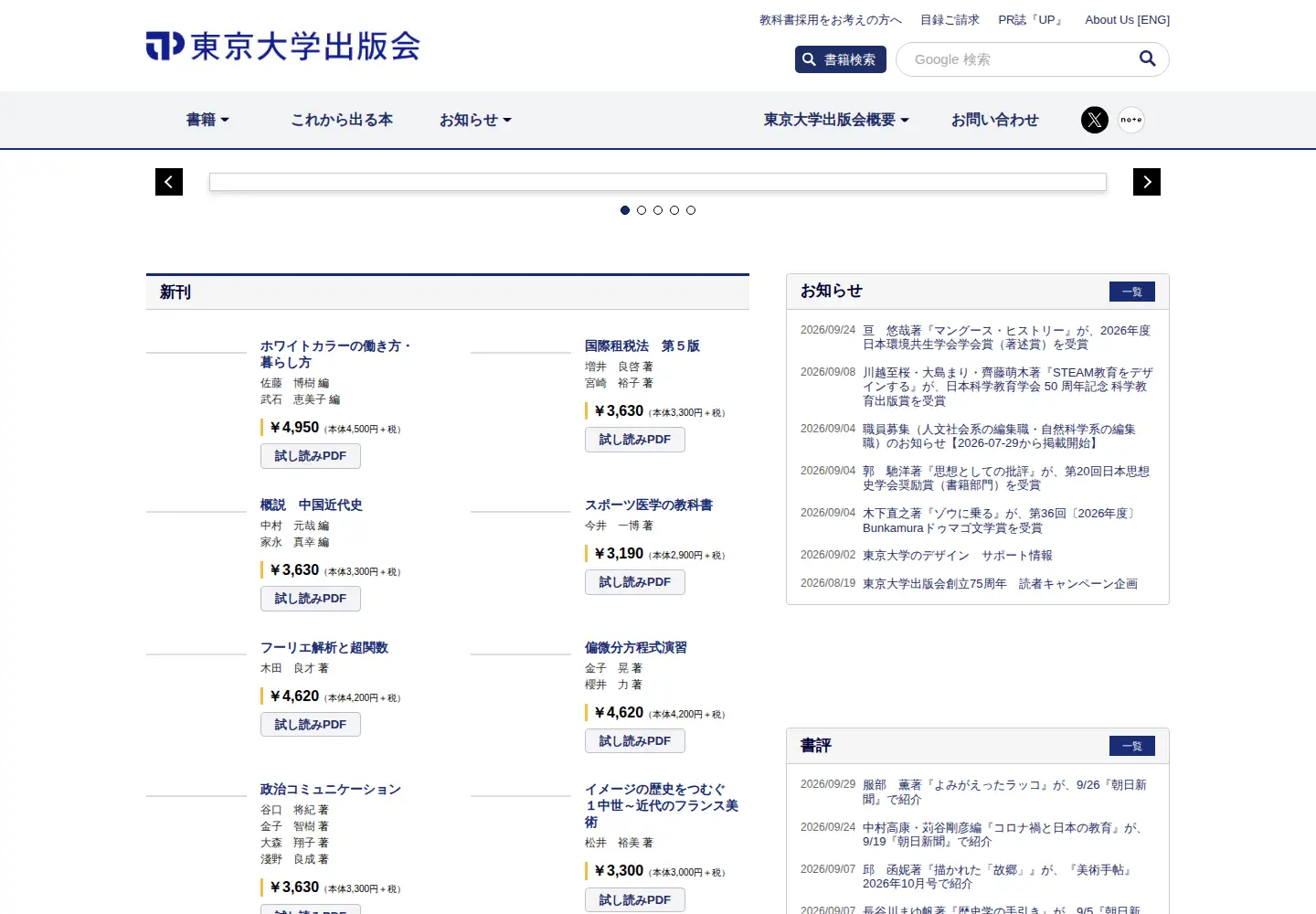Open 東京大学のデザイン サポート情報 link

click(x=958, y=556)
